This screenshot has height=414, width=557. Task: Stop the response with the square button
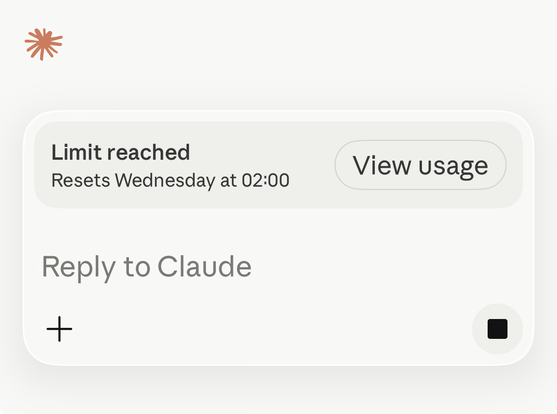point(497,329)
